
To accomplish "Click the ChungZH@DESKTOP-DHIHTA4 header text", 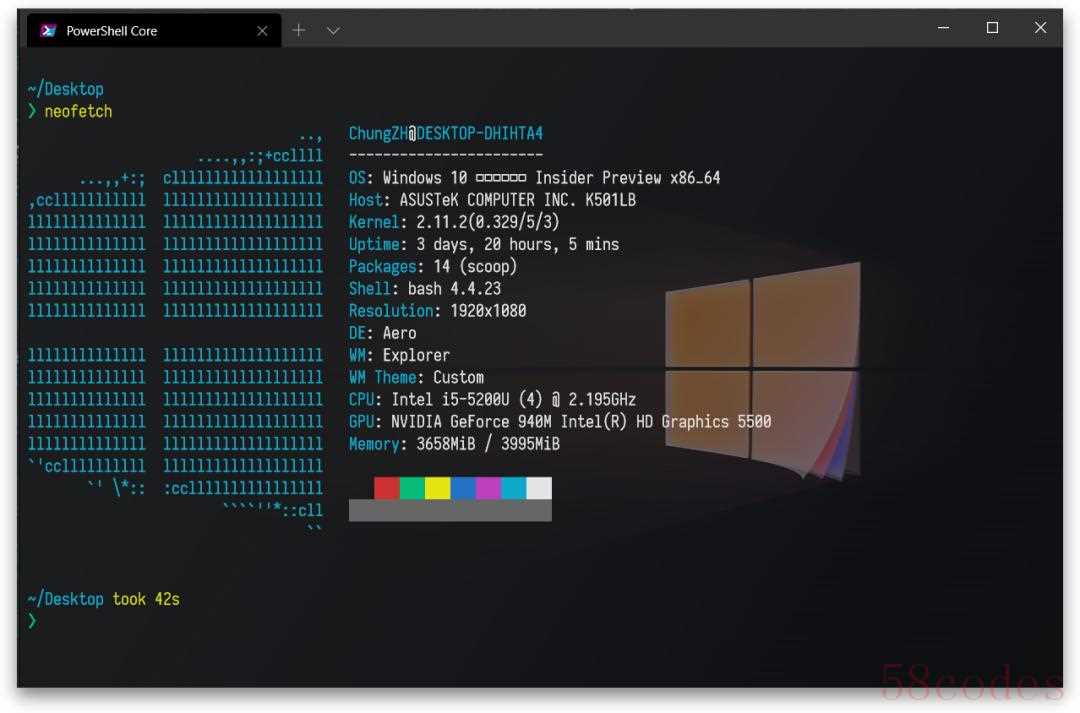I will 445,133.
